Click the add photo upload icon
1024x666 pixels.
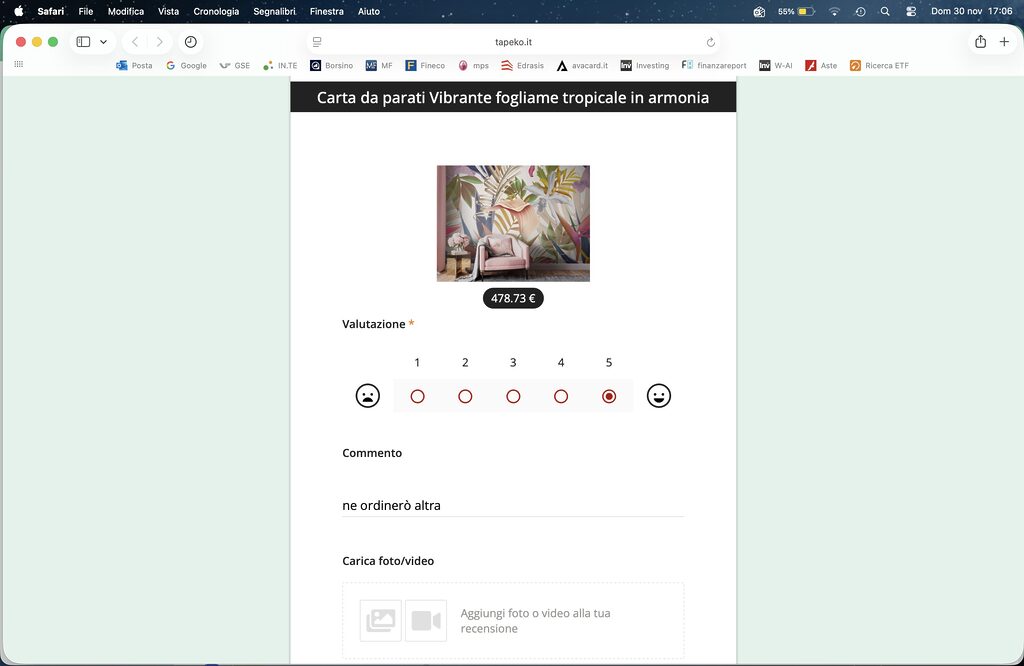381,621
